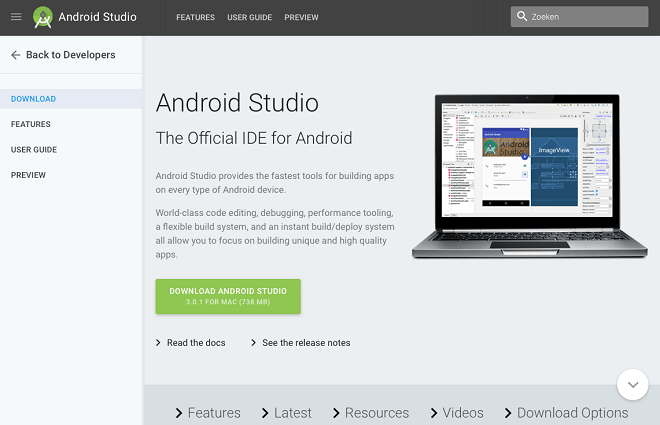The width and height of the screenshot is (660, 425).
Task: Open USER GUIDE in the top navigation bar
Action: 250,17
